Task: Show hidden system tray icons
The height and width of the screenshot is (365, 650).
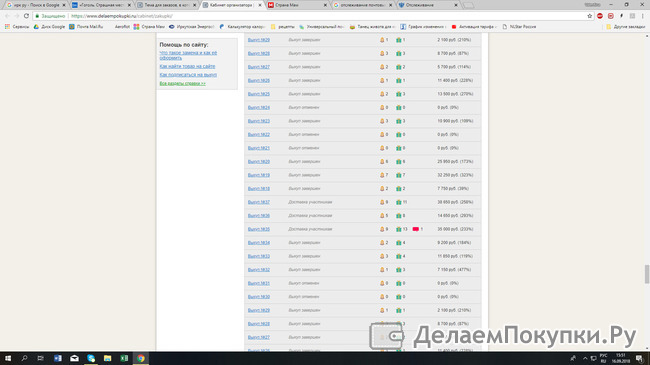Action: pyautogui.click(x=585, y=358)
